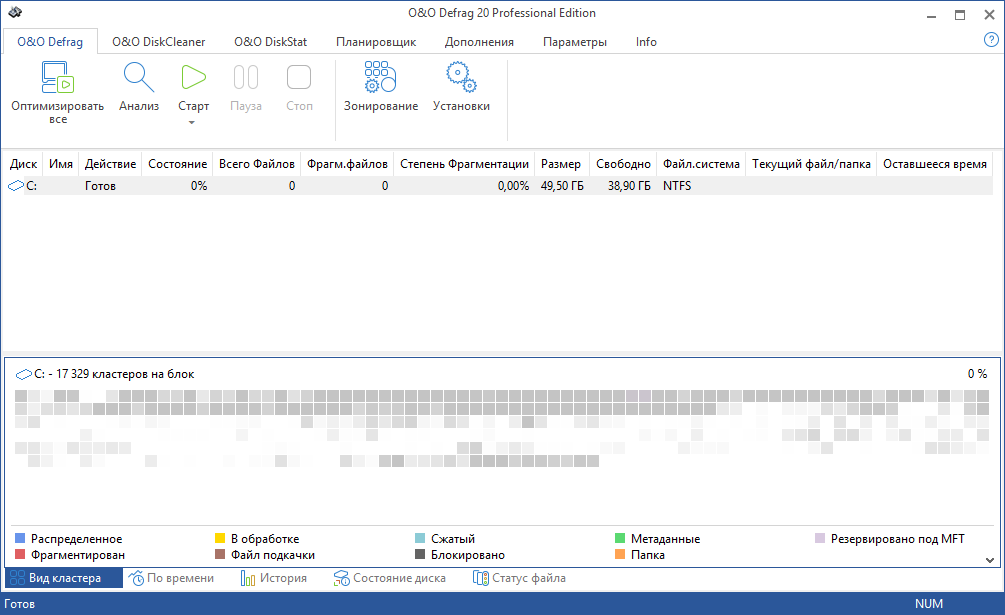
Task: Switch to the O&O DiskCleaner tab
Action: (x=158, y=42)
